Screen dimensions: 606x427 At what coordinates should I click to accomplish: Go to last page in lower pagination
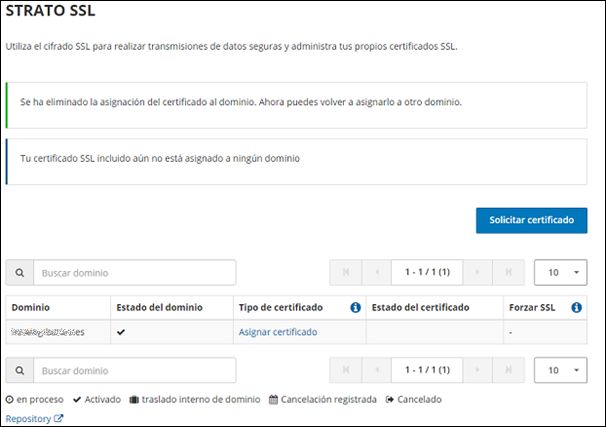(x=509, y=370)
